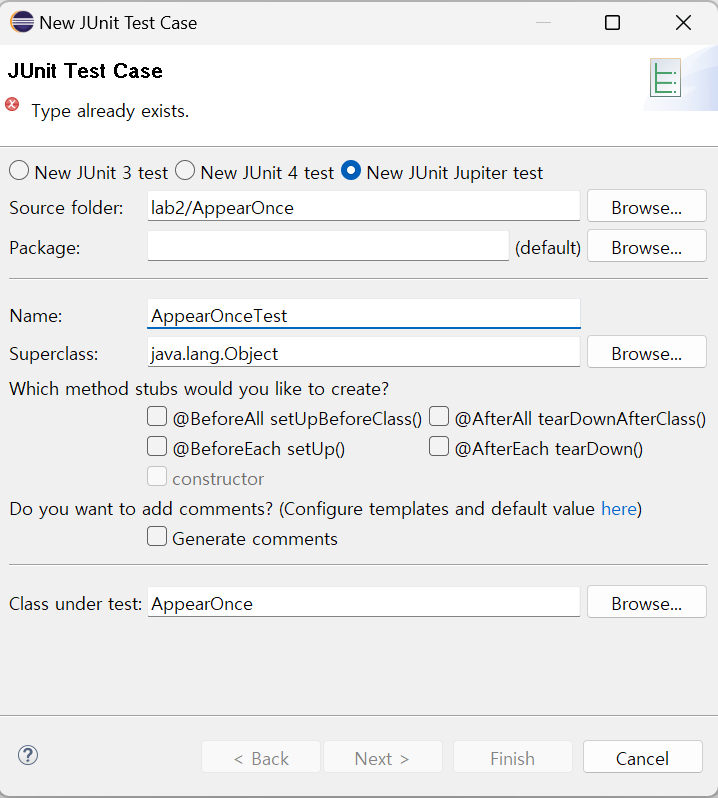Viewport: 718px width, 798px height.
Task: Browse for the Class under test
Action: click(646, 603)
